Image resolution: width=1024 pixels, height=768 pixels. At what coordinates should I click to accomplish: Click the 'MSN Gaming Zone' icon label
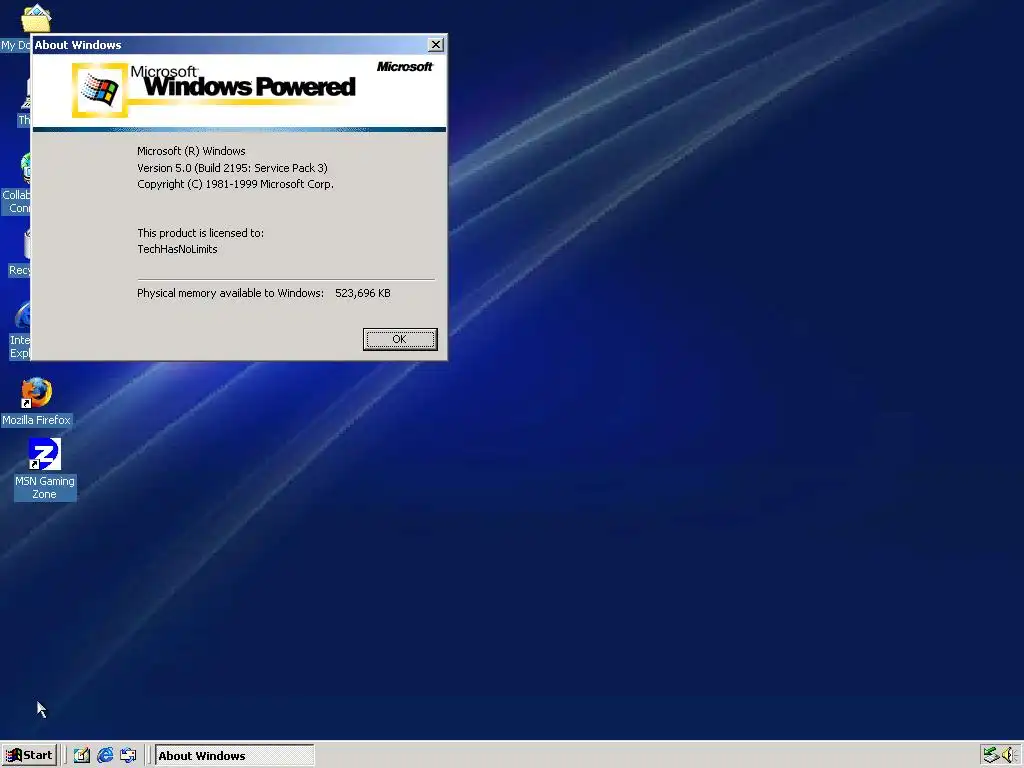(45, 488)
